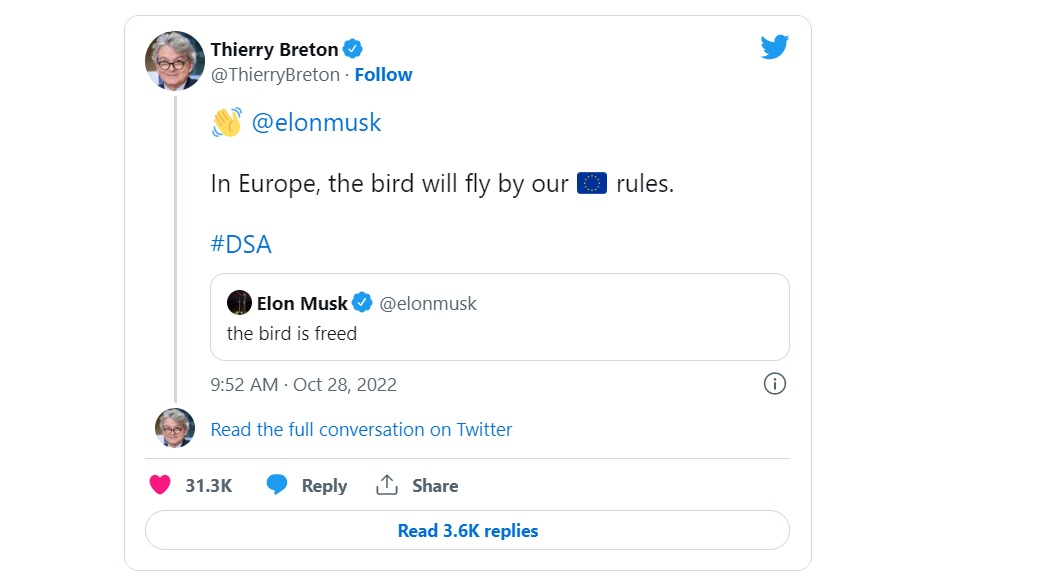Open the @elonmusk mention link
This screenshot has width=1048, height=574.
point(316,123)
